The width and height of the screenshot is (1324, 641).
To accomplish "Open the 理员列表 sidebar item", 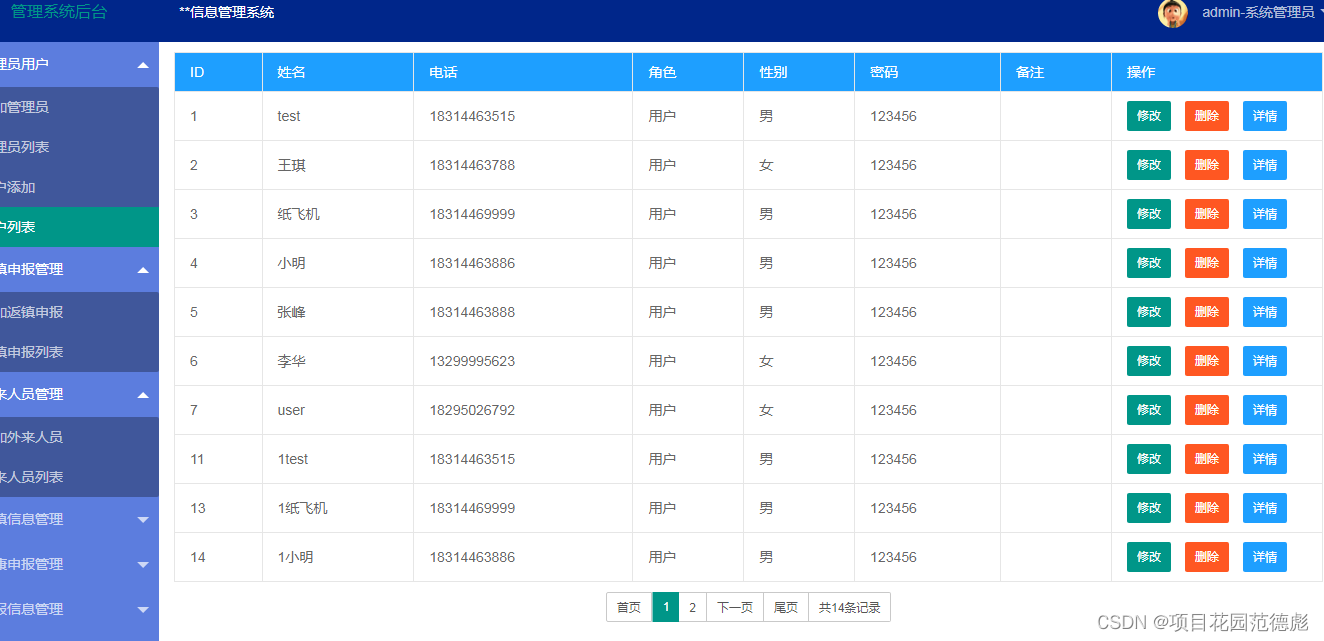I will (79, 147).
